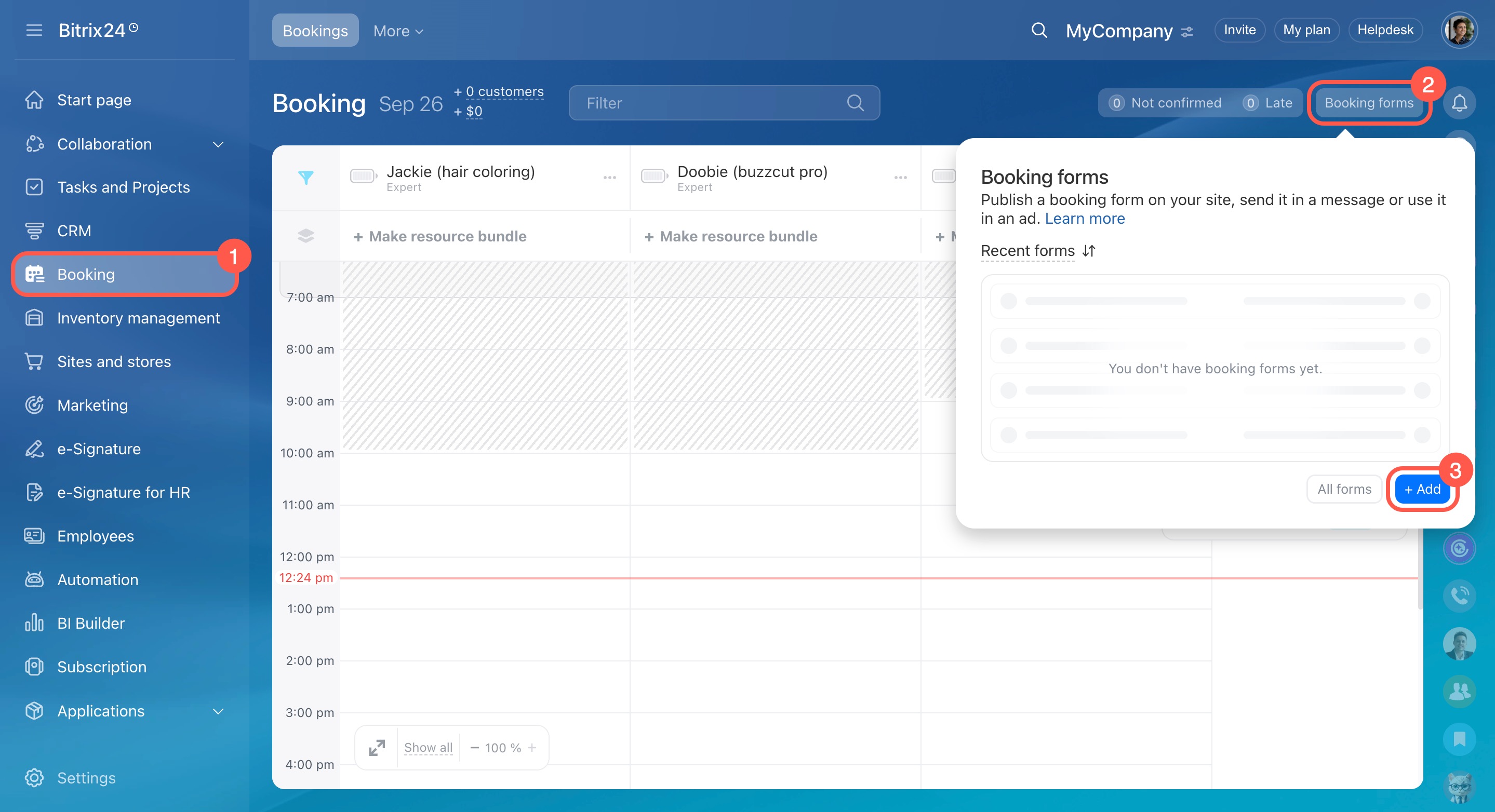Click the expand fullscreen arrows icon
This screenshot has width=1495, height=812.
click(377, 748)
